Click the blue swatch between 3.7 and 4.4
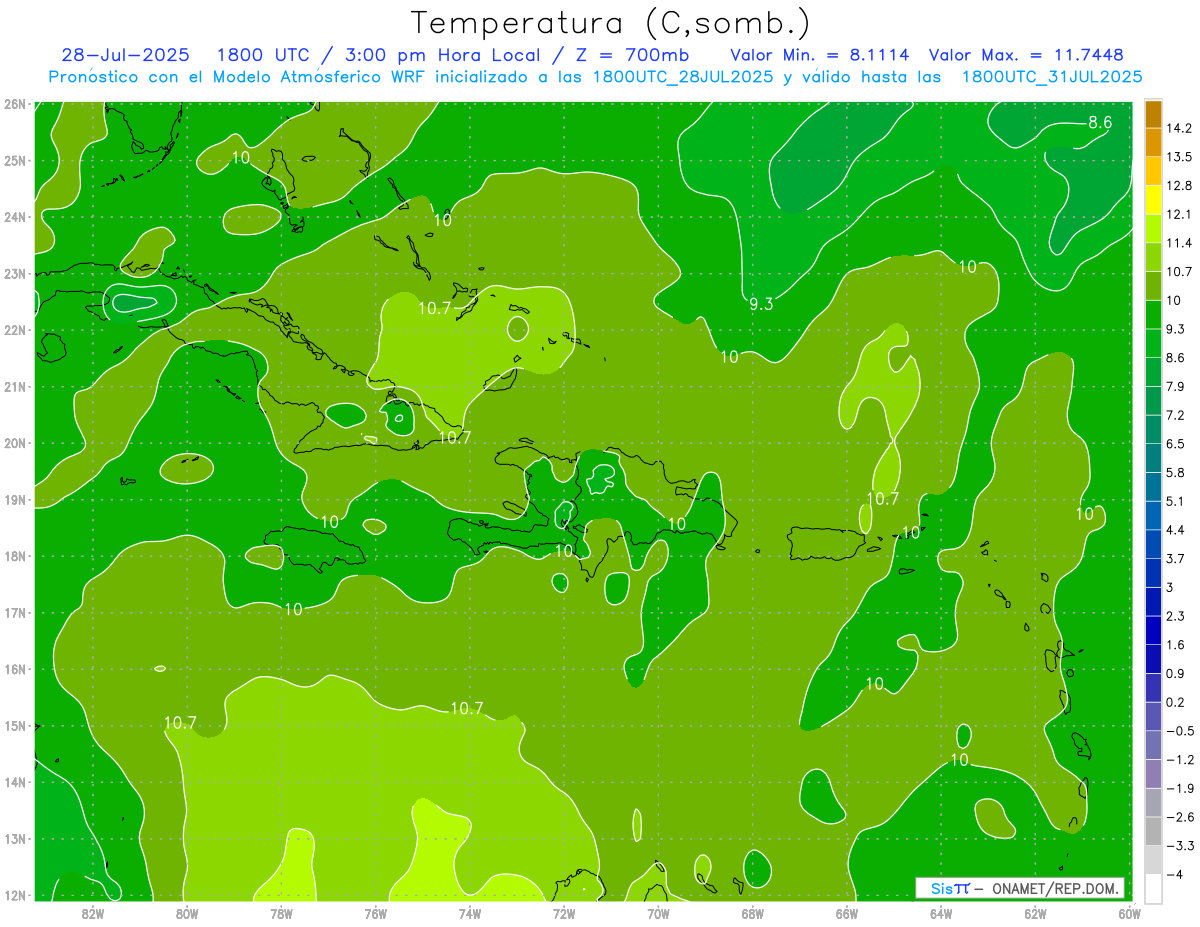 pos(1153,543)
